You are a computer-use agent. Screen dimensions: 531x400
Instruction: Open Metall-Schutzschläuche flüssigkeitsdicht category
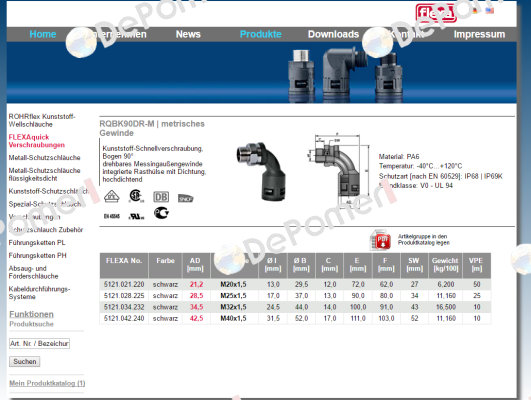[44, 174]
